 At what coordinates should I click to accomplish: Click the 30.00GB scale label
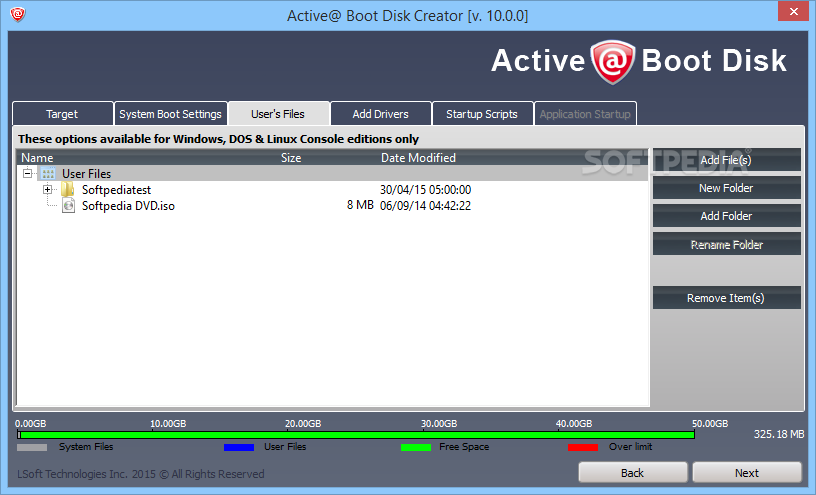(x=439, y=424)
